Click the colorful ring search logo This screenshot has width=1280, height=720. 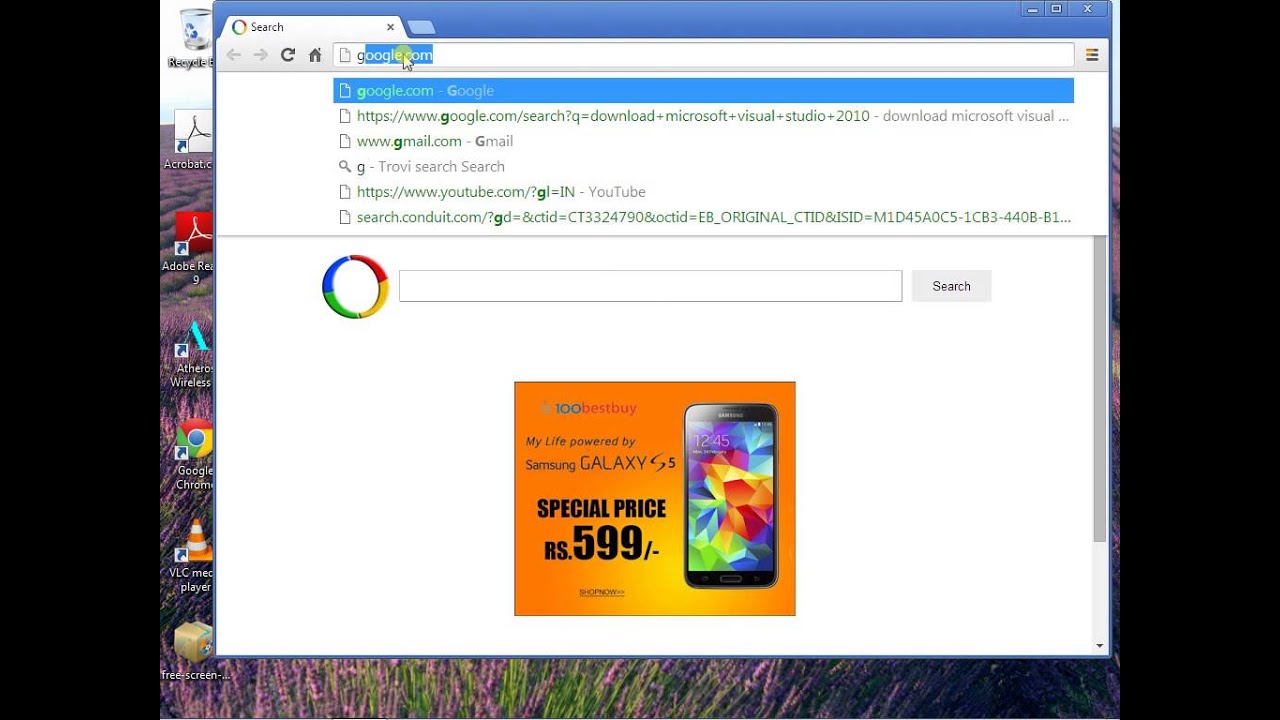[x=355, y=287]
